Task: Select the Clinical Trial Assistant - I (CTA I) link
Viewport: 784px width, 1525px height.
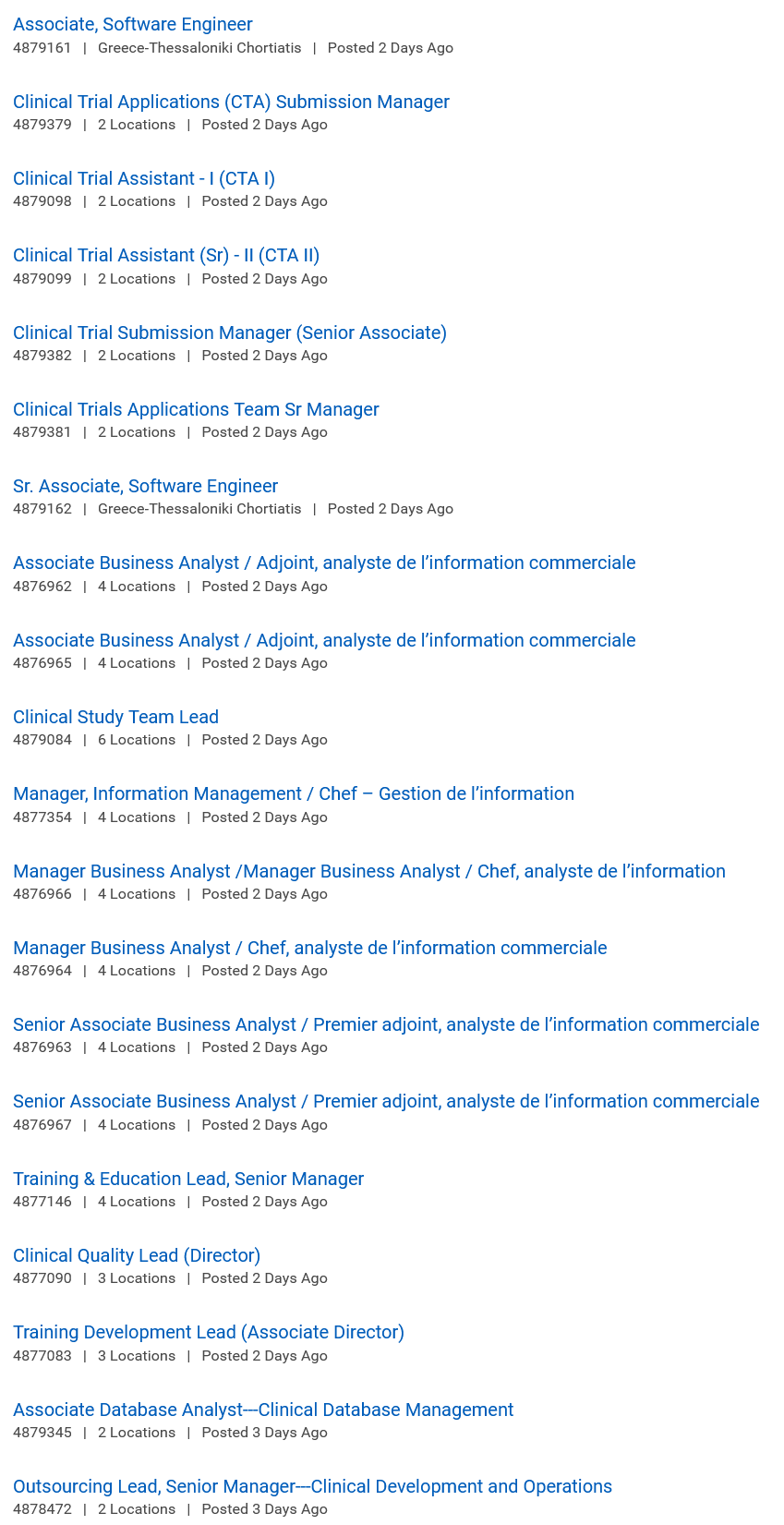Action: (144, 179)
